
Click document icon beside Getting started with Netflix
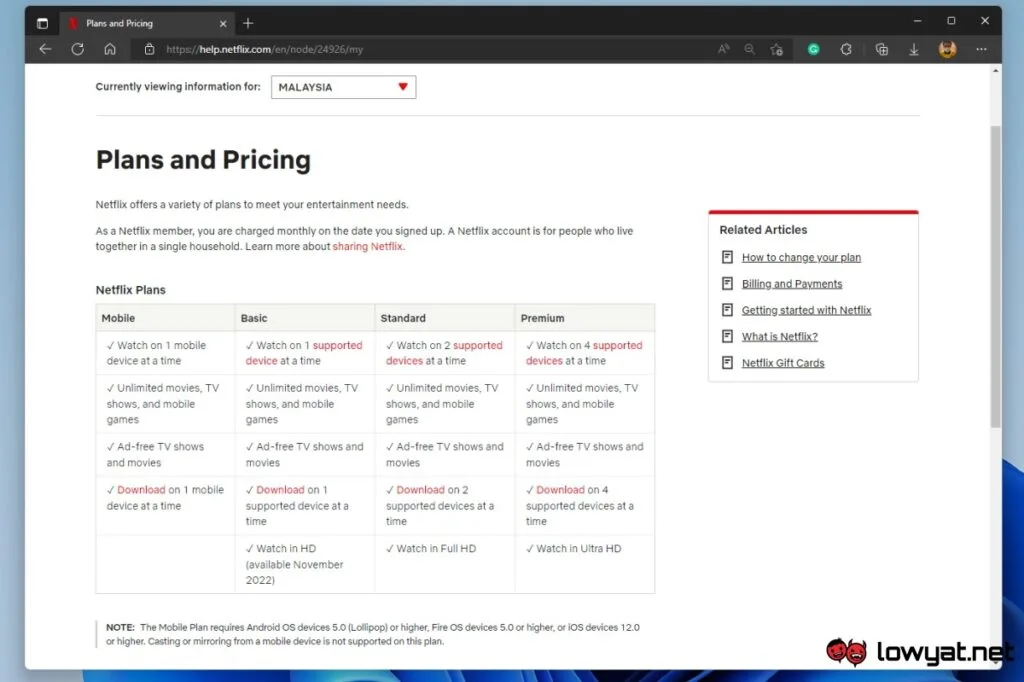pyautogui.click(x=728, y=310)
